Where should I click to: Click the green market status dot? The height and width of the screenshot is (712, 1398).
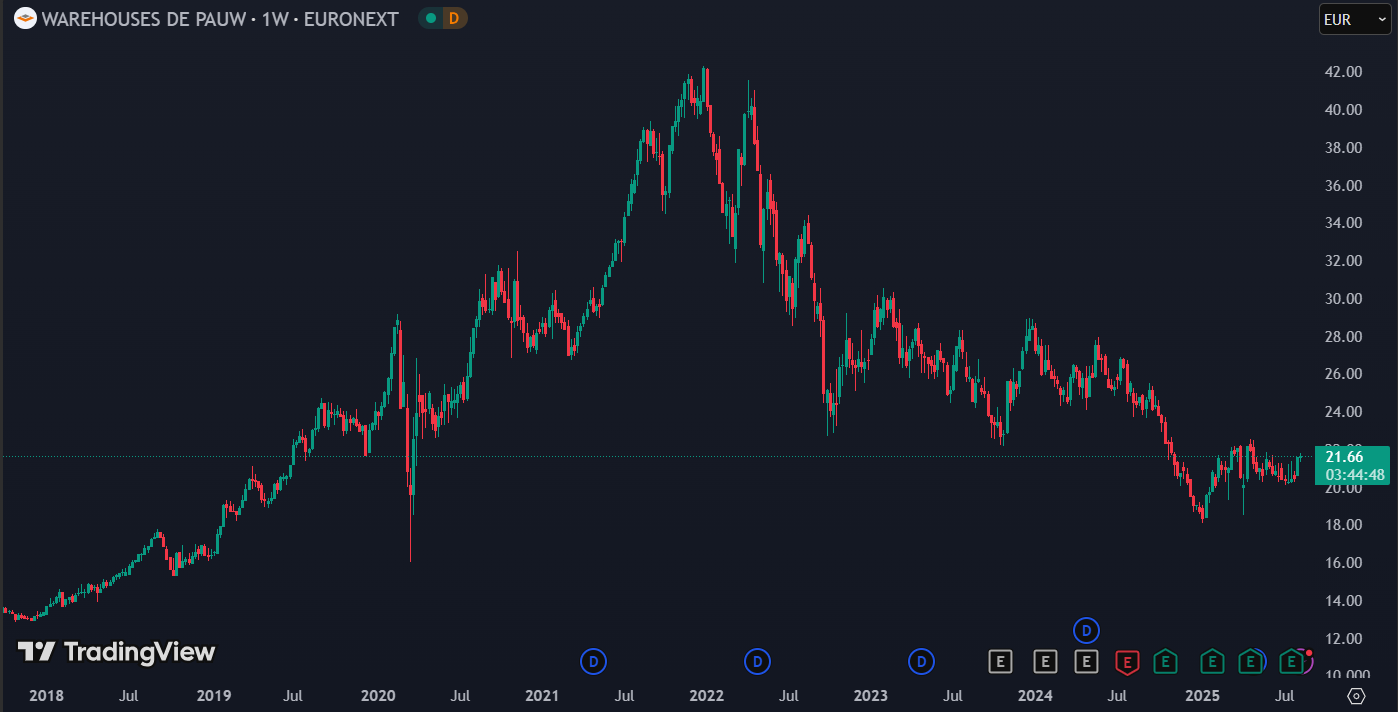[x=430, y=18]
